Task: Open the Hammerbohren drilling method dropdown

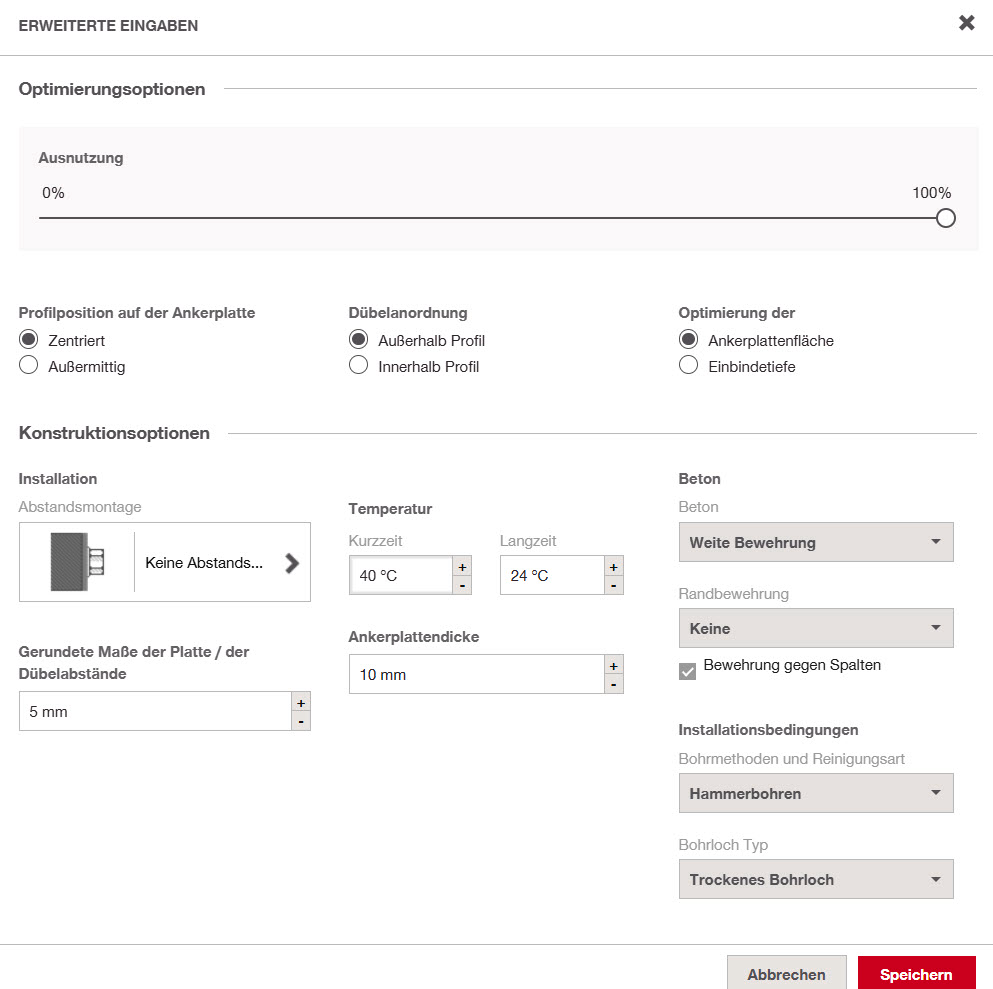Action: tap(816, 793)
